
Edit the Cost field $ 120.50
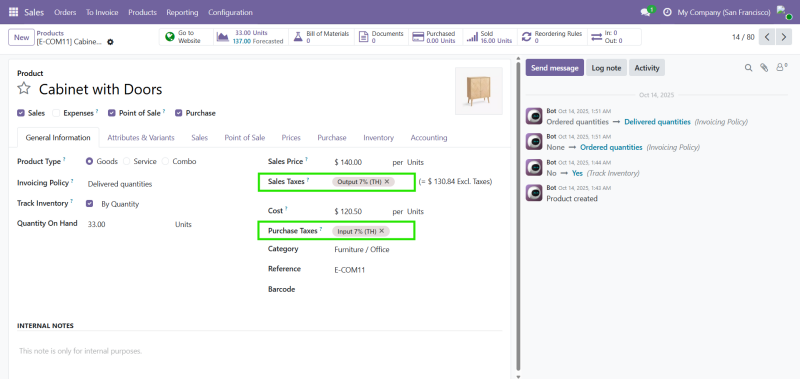point(361,211)
